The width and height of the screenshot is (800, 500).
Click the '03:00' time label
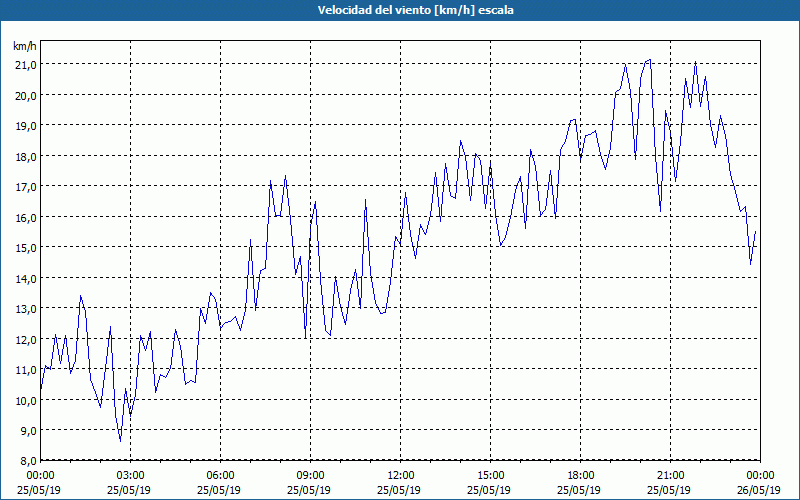(x=131, y=476)
